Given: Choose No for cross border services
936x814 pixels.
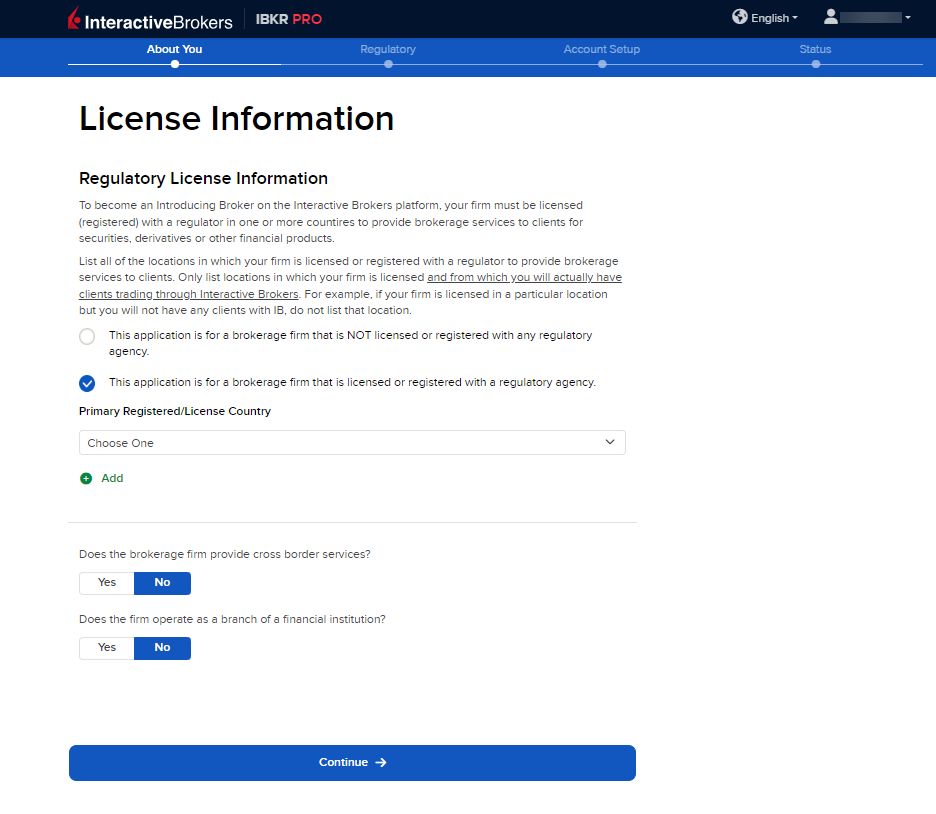Looking at the screenshot, I should 162,583.
